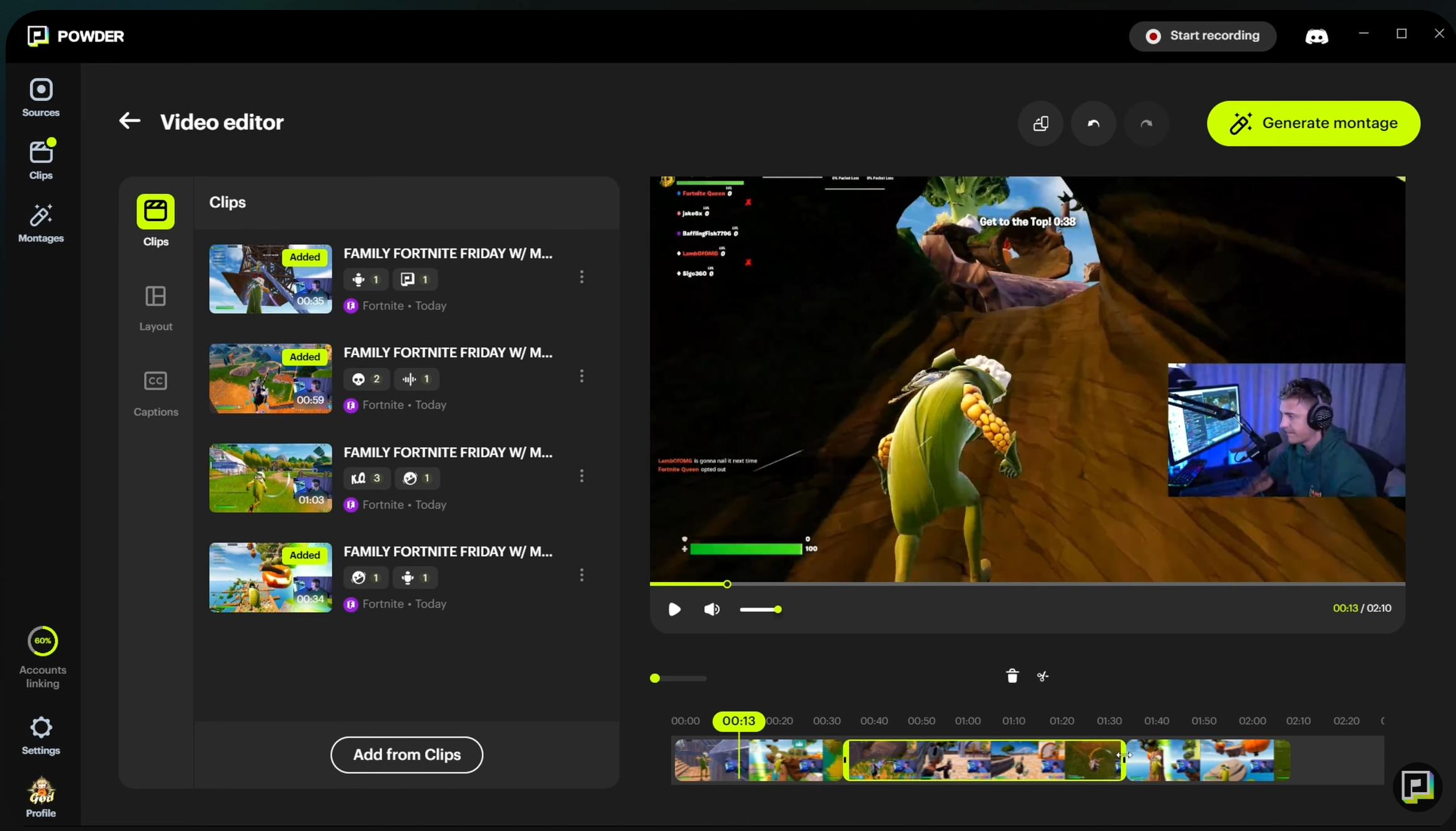Click the redo arrow button
The image size is (1456, 831).
pyautogui.click(x=1146, y=124)
